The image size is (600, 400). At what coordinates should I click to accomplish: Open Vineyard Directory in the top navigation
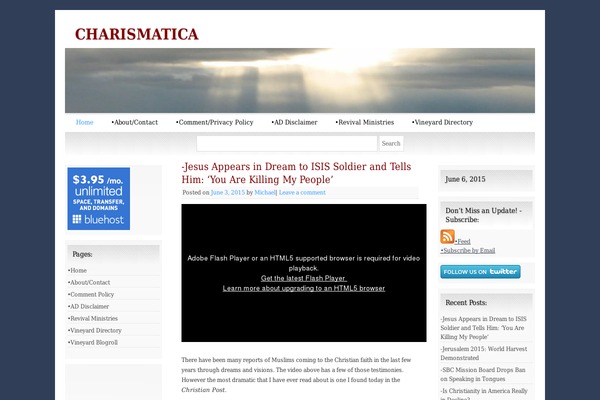click(x=442, y=122)
